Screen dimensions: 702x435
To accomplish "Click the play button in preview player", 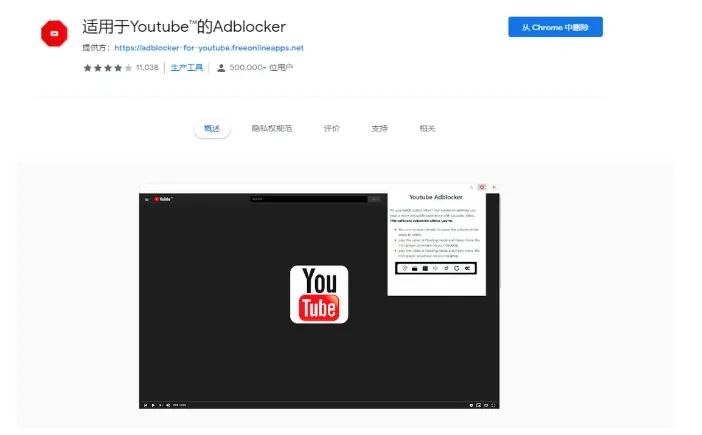I will click(x=153, y=405).
